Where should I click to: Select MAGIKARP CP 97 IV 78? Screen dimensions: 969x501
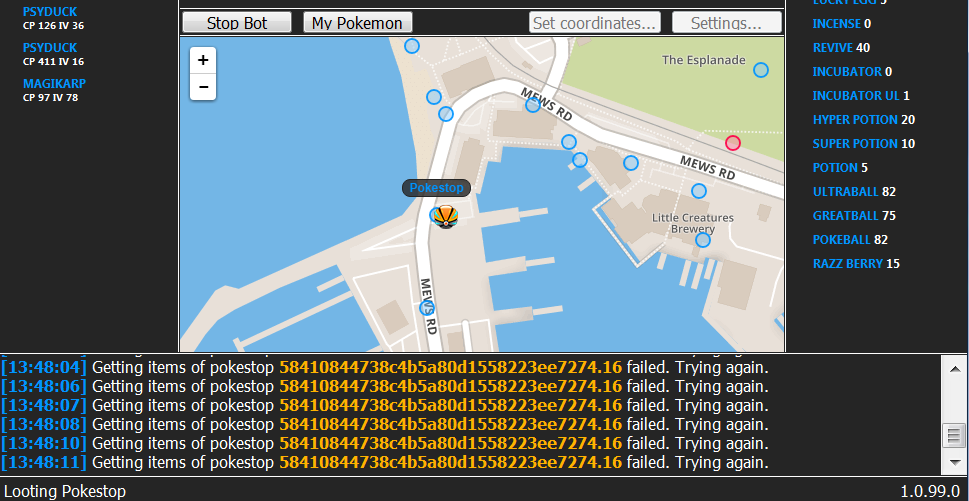[54, 90]
